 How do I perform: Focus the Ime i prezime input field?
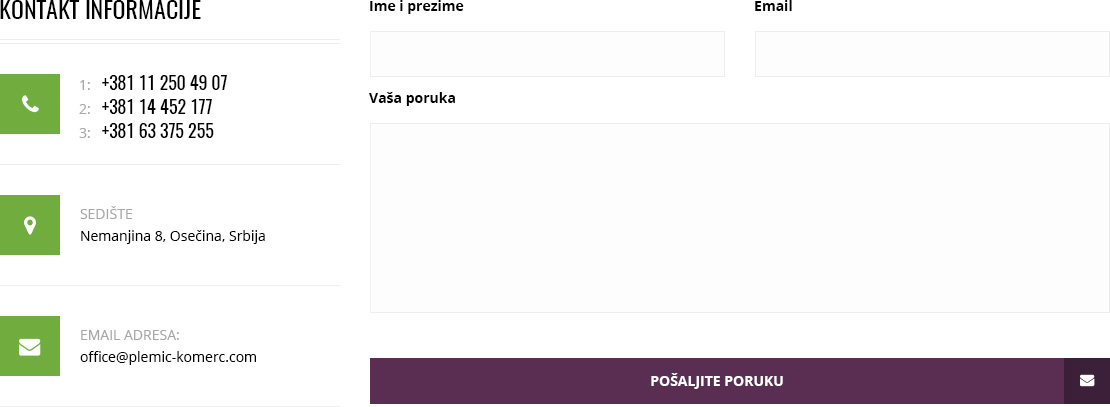(547, 54)
